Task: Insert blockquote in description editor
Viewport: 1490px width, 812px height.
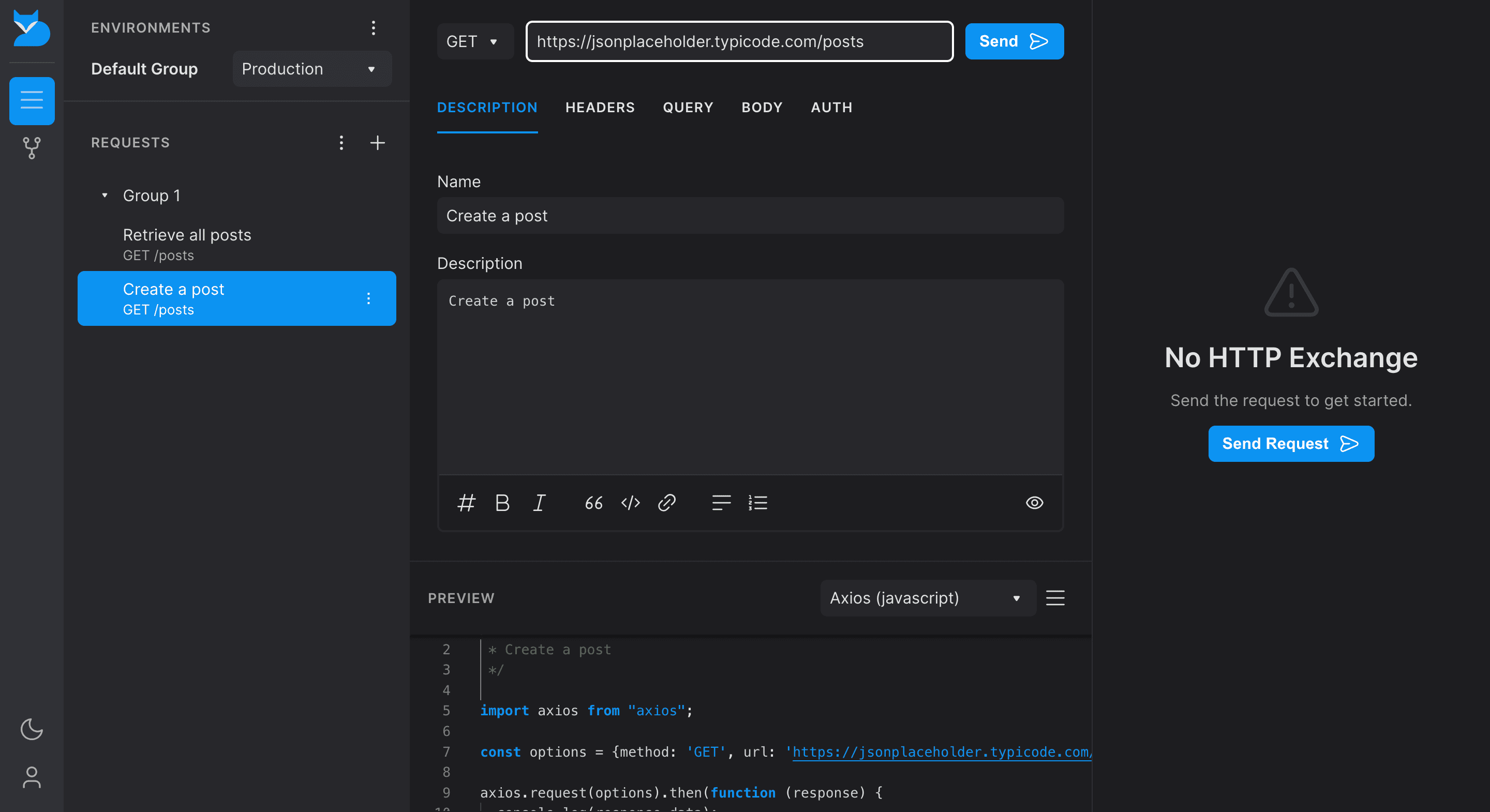Action: point(593,503)
